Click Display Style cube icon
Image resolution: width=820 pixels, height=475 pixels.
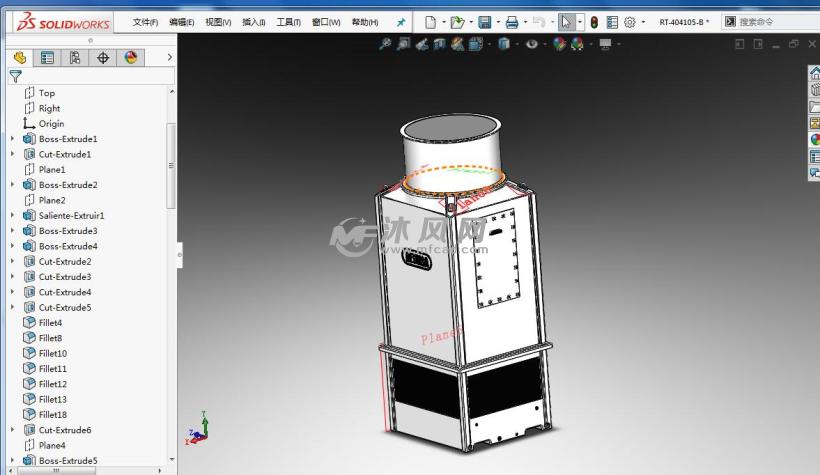(x=504, y=44)
